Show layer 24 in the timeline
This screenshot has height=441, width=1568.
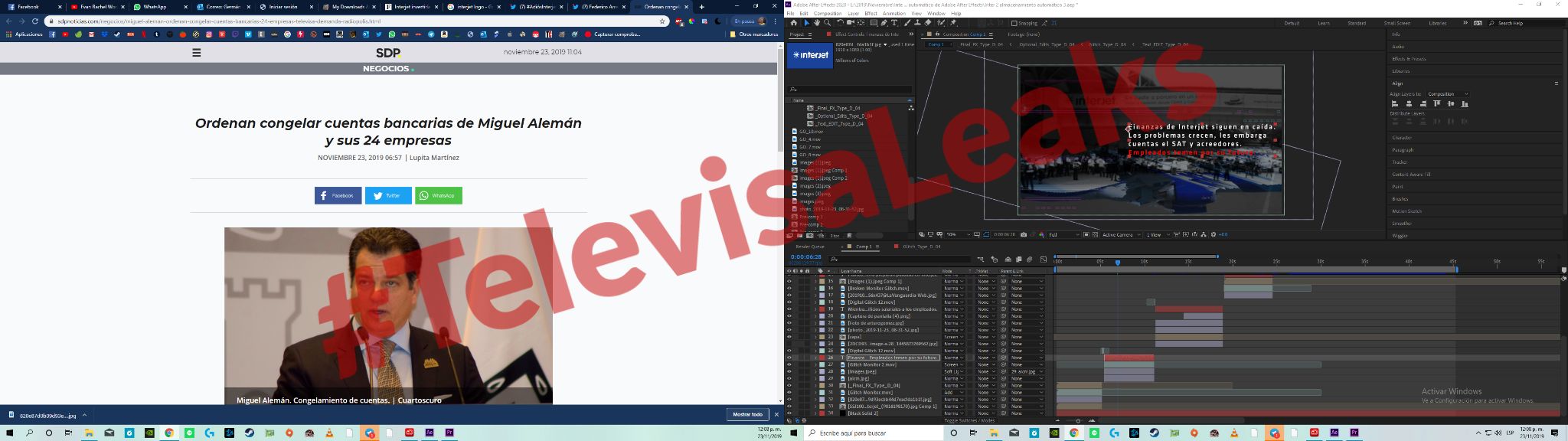(x=789, y=344)
